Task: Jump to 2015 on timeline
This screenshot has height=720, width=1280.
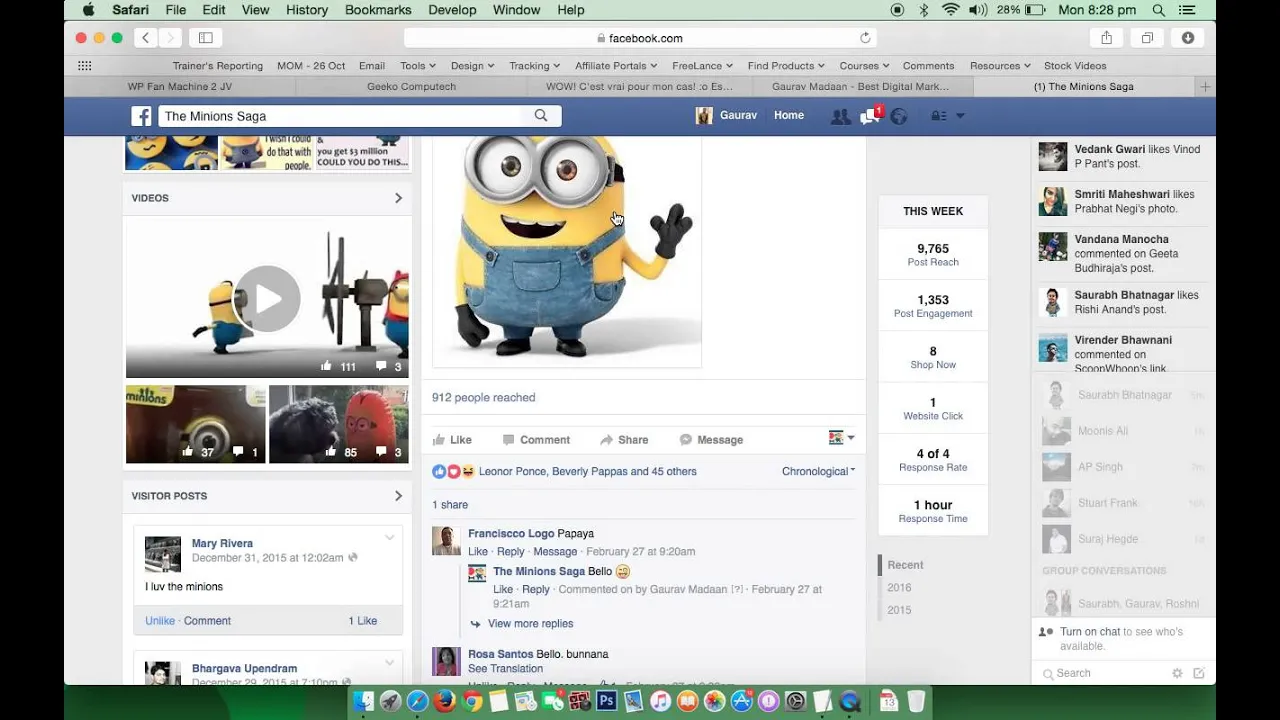Action: [899, 610]
